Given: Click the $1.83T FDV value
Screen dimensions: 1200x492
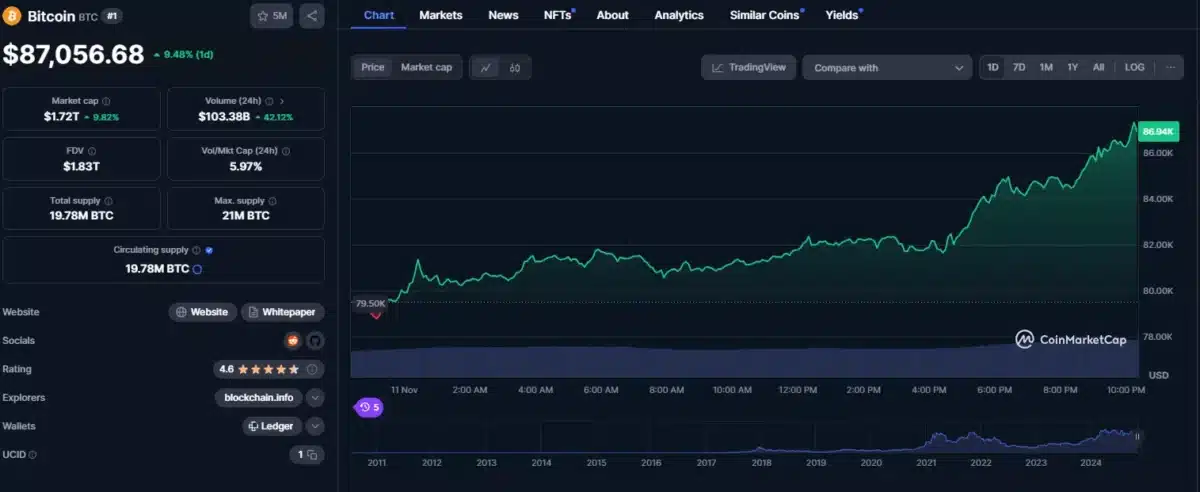Looking at the screenshot, I should tap(82, 166).
